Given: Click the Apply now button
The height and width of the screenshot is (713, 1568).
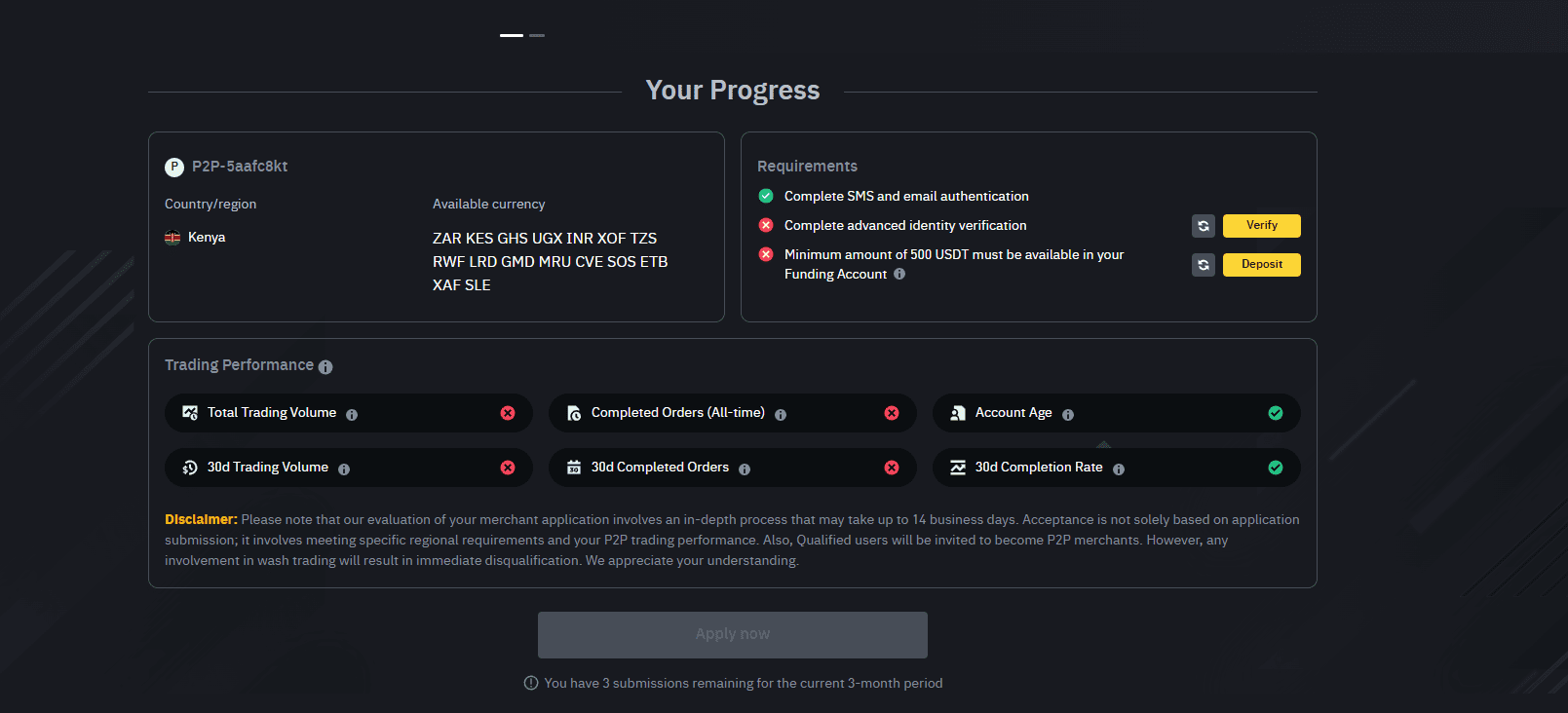Looking at the screenshot, I should 733,635.
